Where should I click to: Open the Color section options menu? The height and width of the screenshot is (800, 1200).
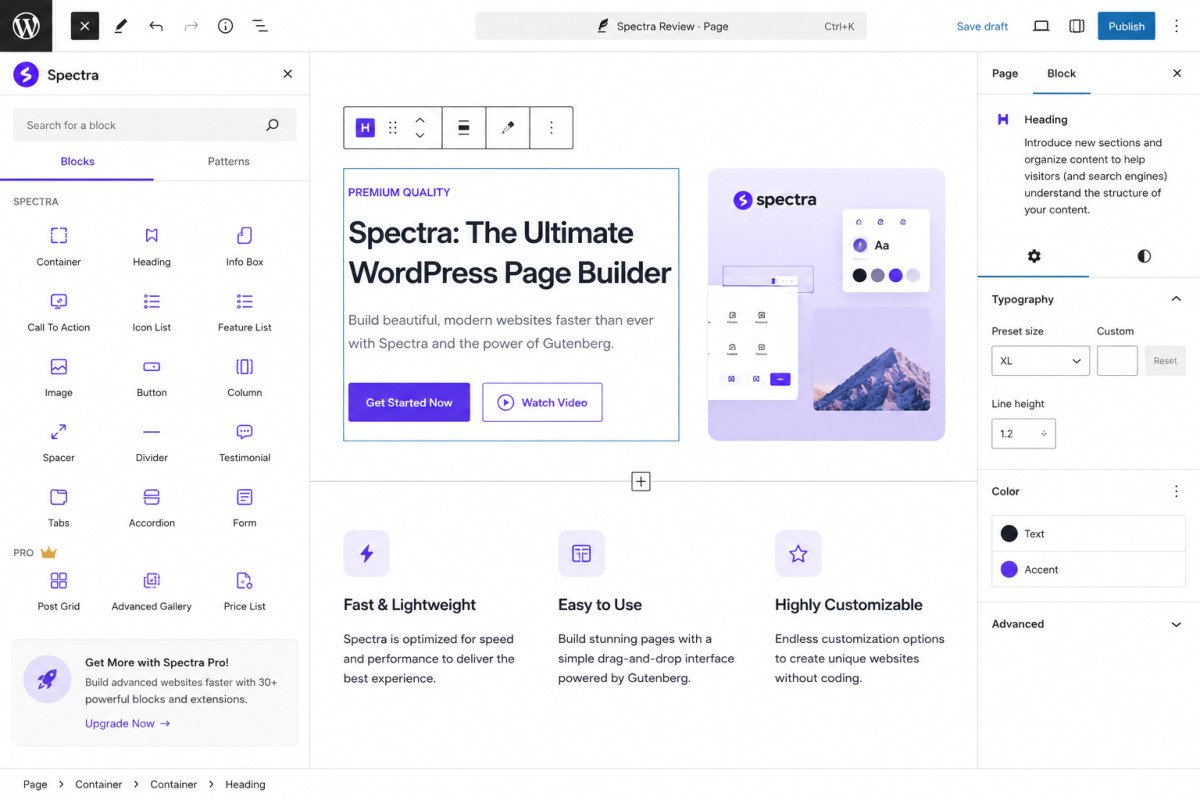[x=1176, y=491]
